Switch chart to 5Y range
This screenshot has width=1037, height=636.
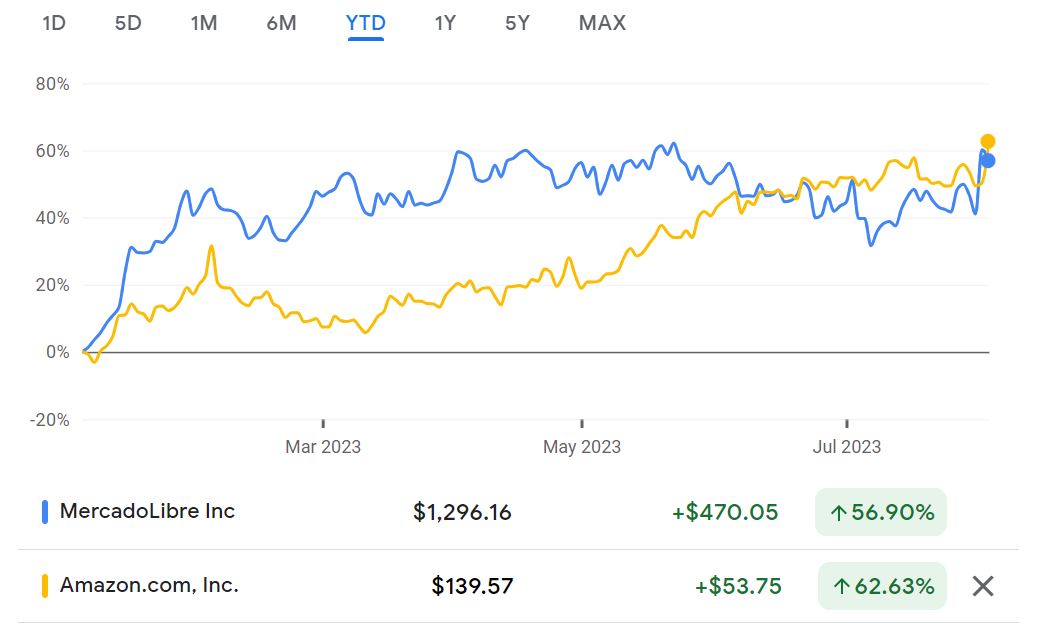517,22
